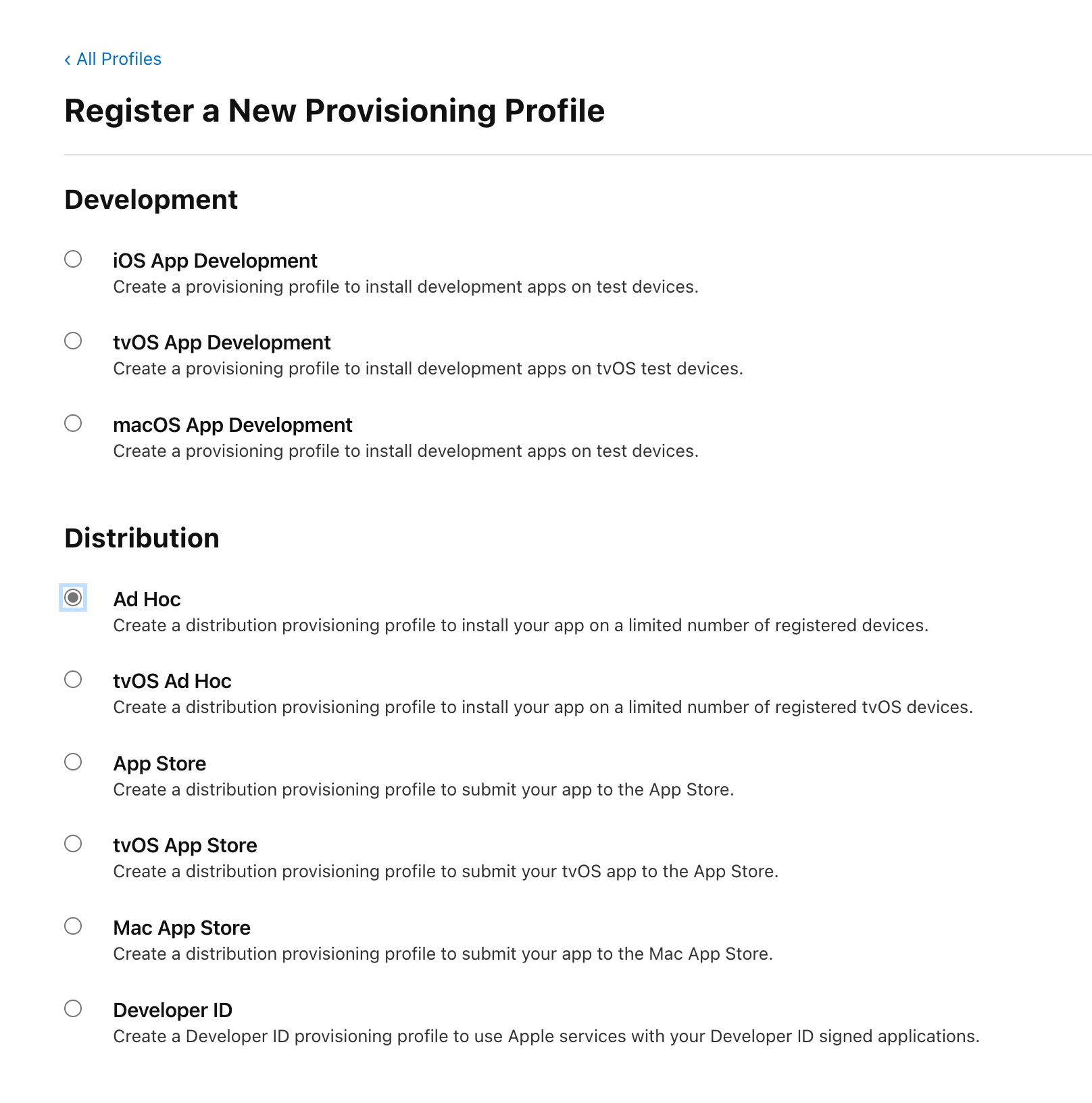1092x1103 pixels.
Task: Click the macOS App Development title
Action: (232, 425)
